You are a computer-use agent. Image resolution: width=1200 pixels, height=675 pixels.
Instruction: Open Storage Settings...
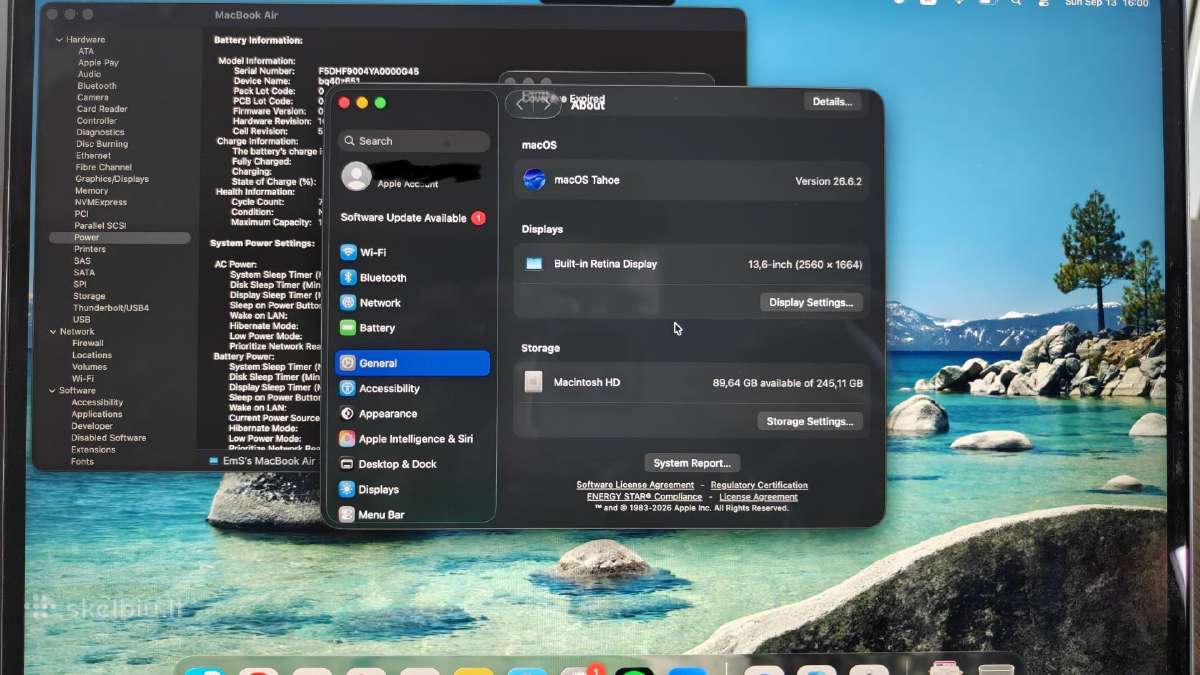tap(810, 422)
